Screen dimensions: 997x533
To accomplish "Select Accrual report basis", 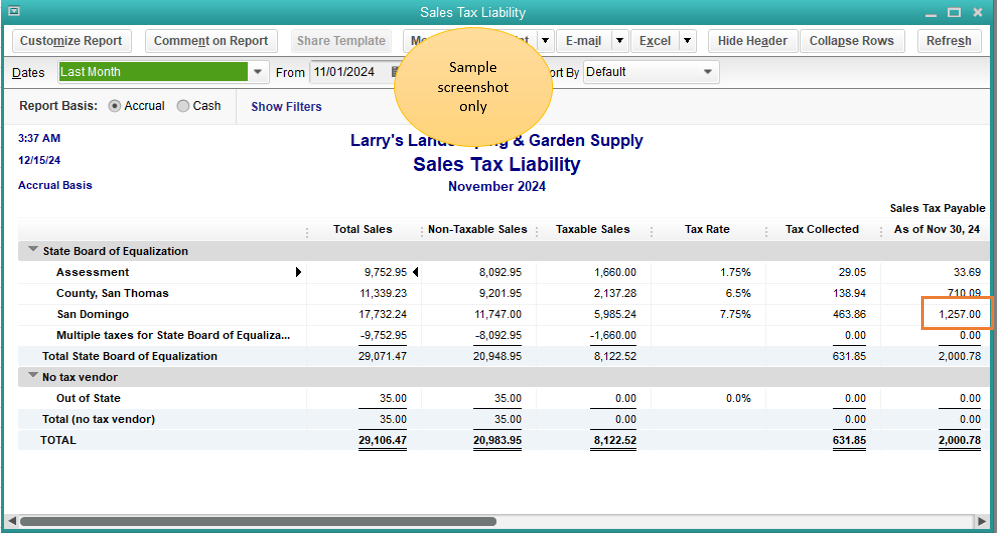I will coord(115,106).
